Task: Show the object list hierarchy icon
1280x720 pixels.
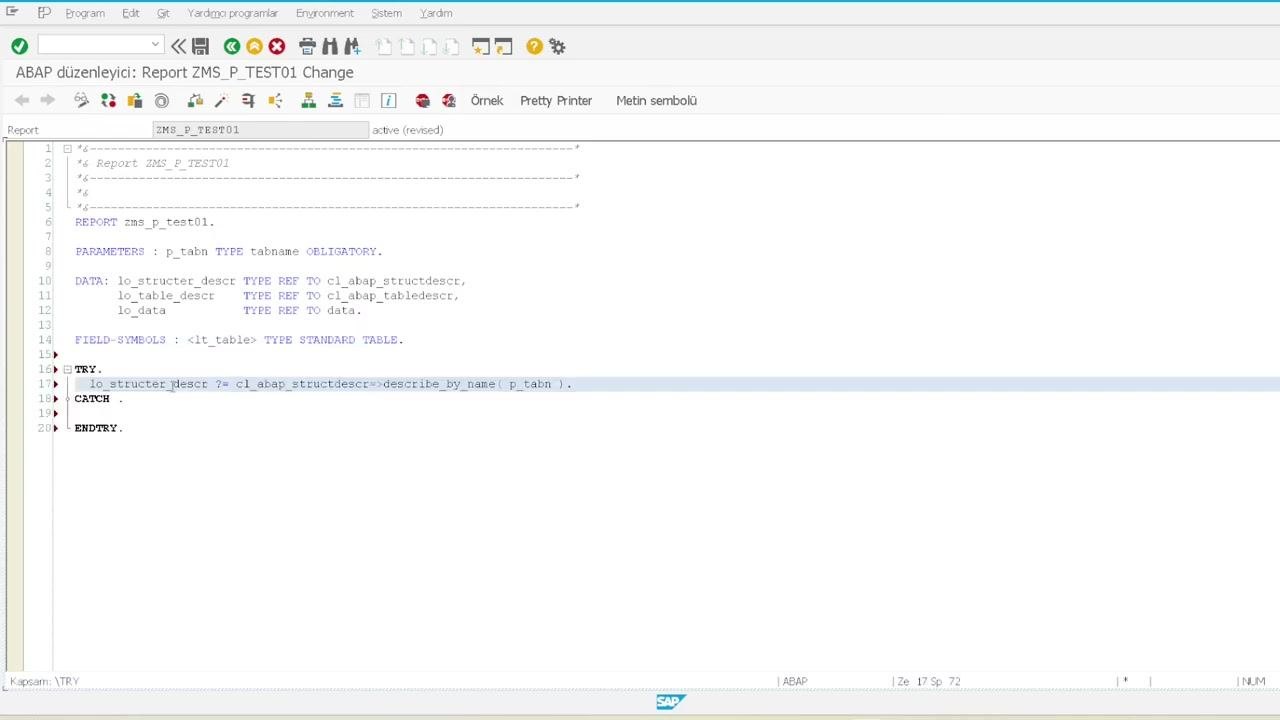Action: coord(308,100)
